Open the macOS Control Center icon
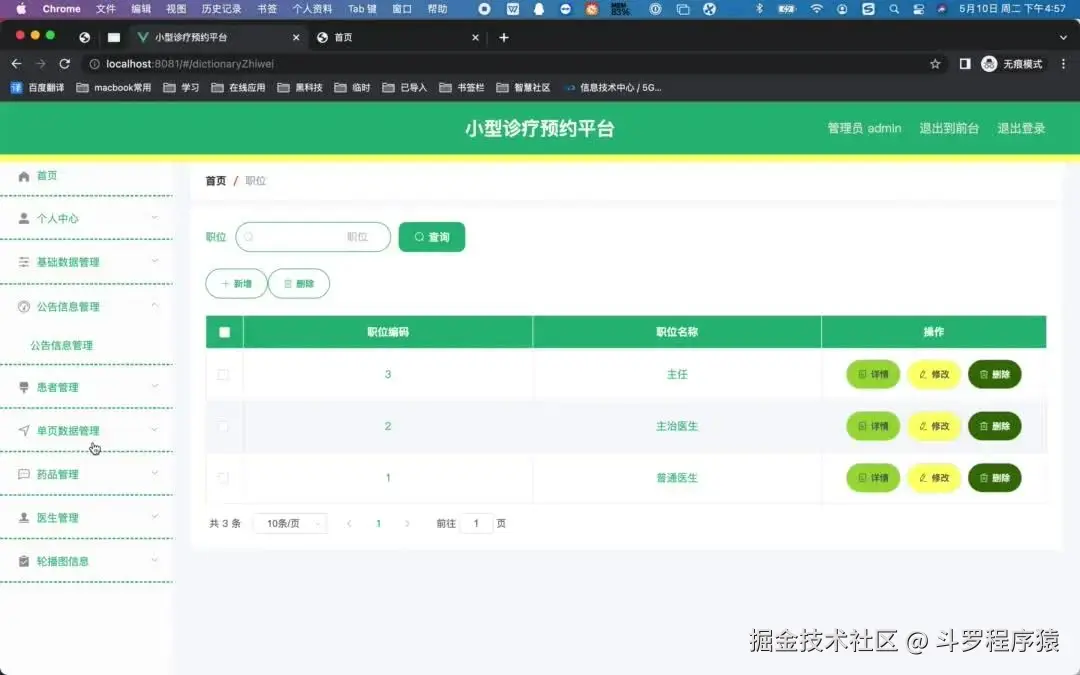The image size is (1080, 675). [x=918, y=9]
